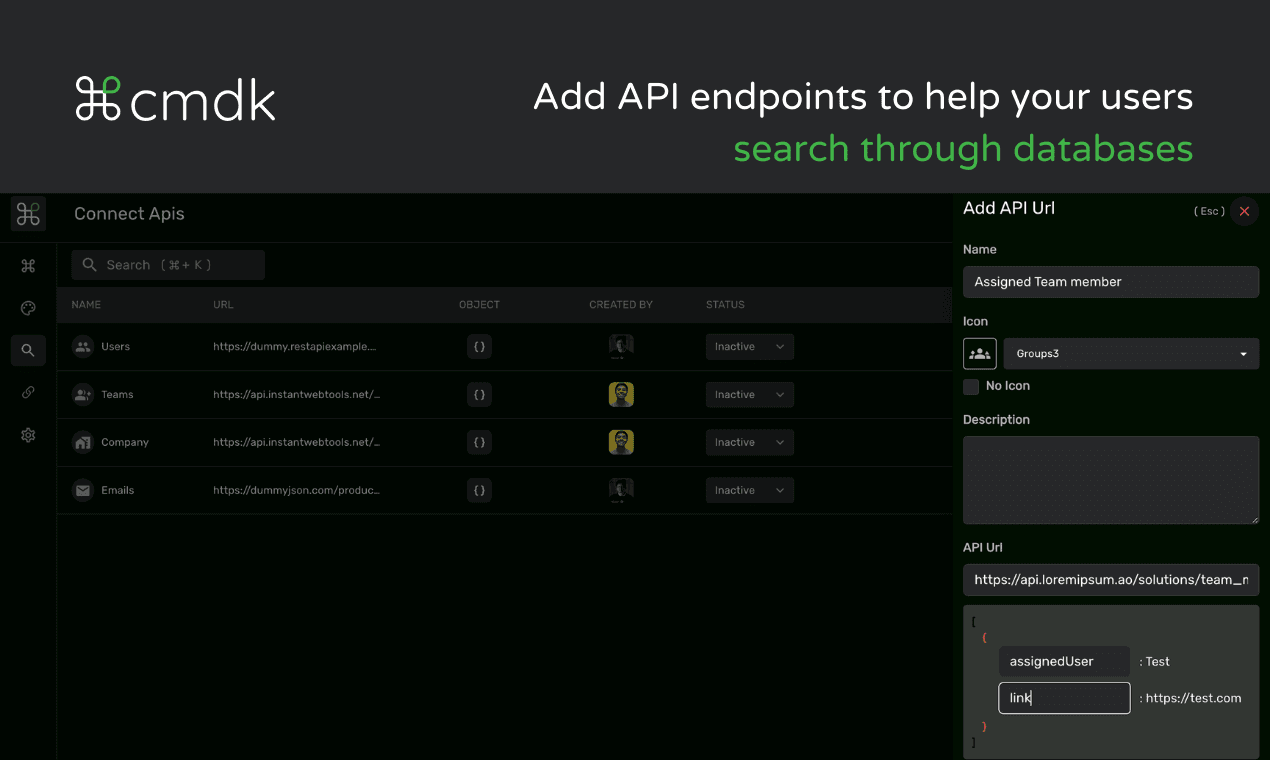Click the STATUS column header
Image resolution: width=1270 pixels, height=760 pixels.
(725, 305)
